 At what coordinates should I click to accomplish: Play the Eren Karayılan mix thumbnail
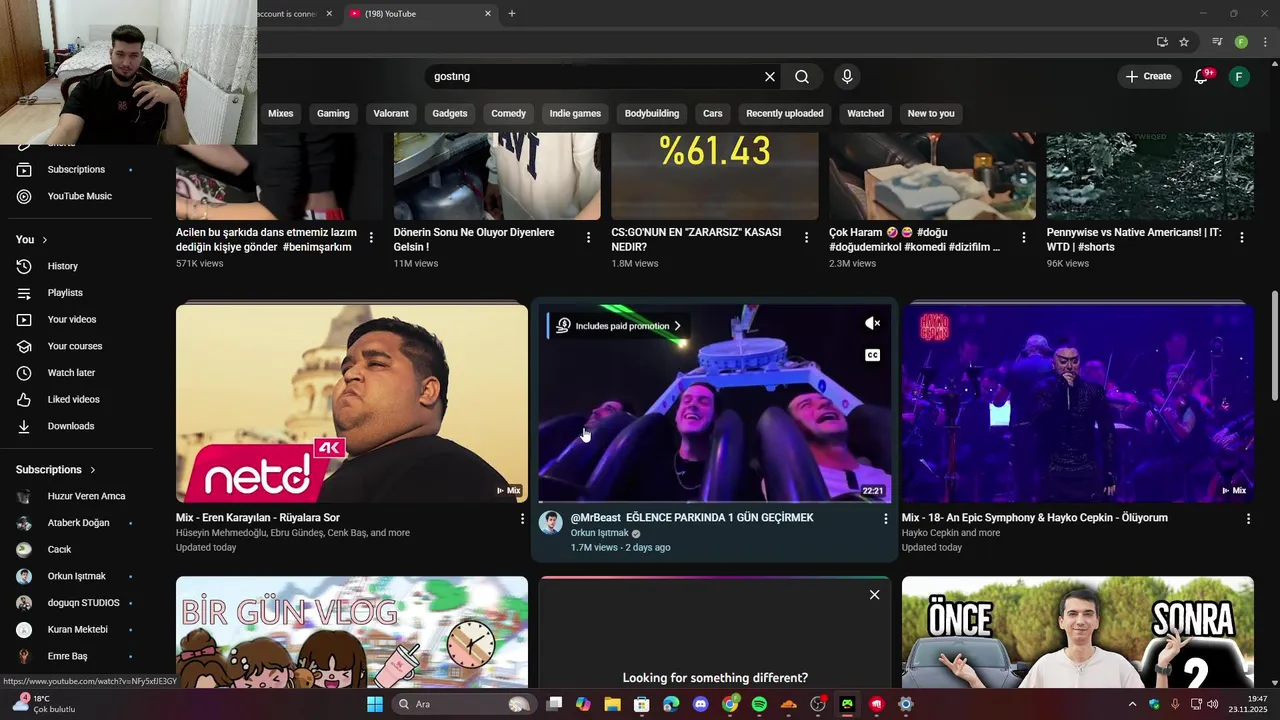pos(352,403)
